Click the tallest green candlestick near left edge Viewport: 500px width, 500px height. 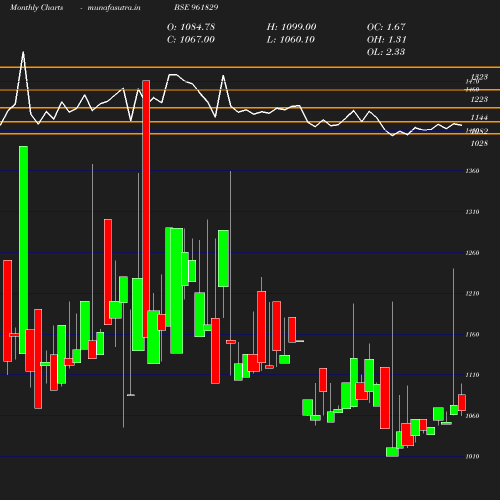23,250
